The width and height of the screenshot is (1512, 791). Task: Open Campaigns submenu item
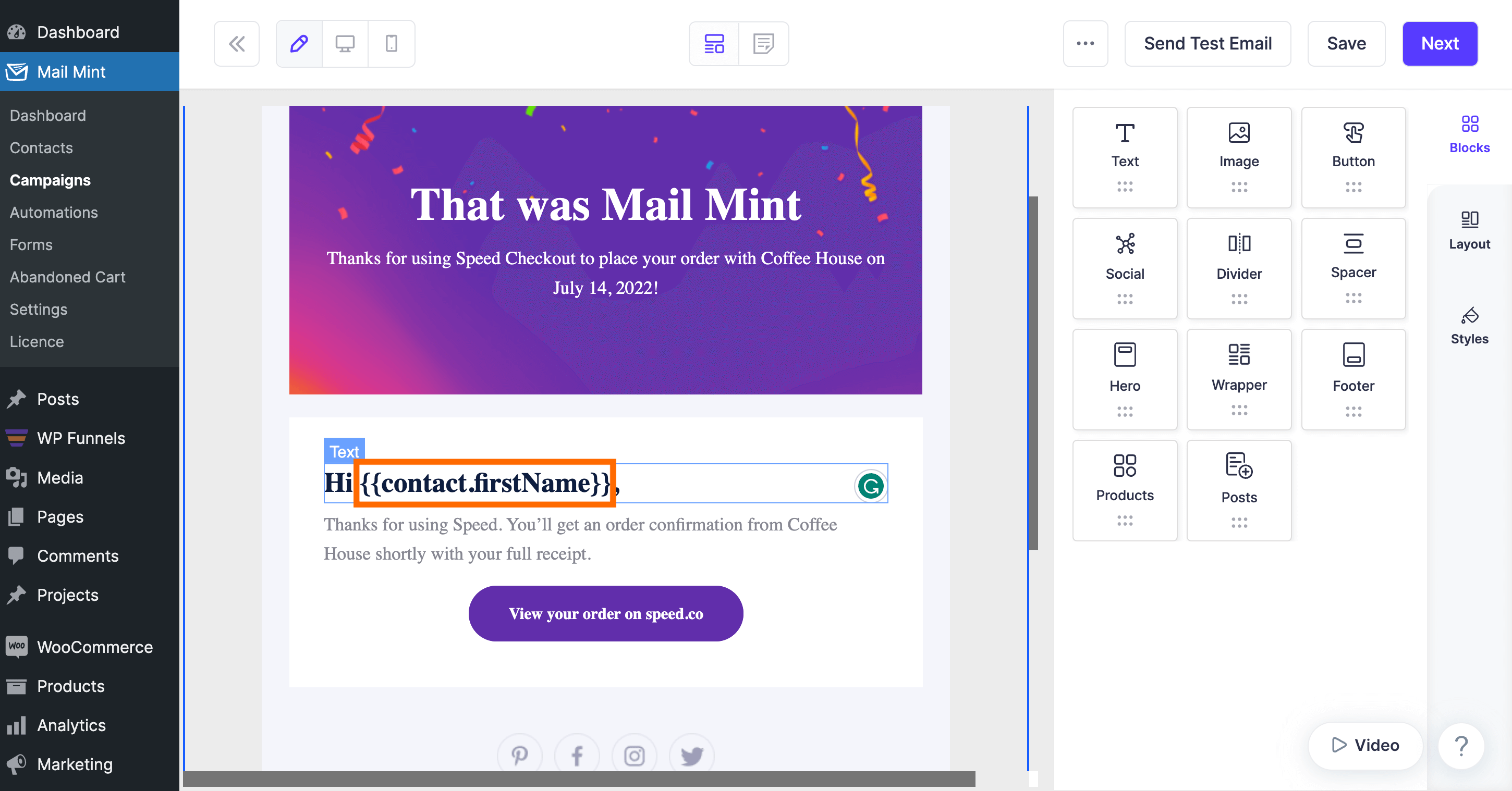pyautogui.click(x=50, y=180)
